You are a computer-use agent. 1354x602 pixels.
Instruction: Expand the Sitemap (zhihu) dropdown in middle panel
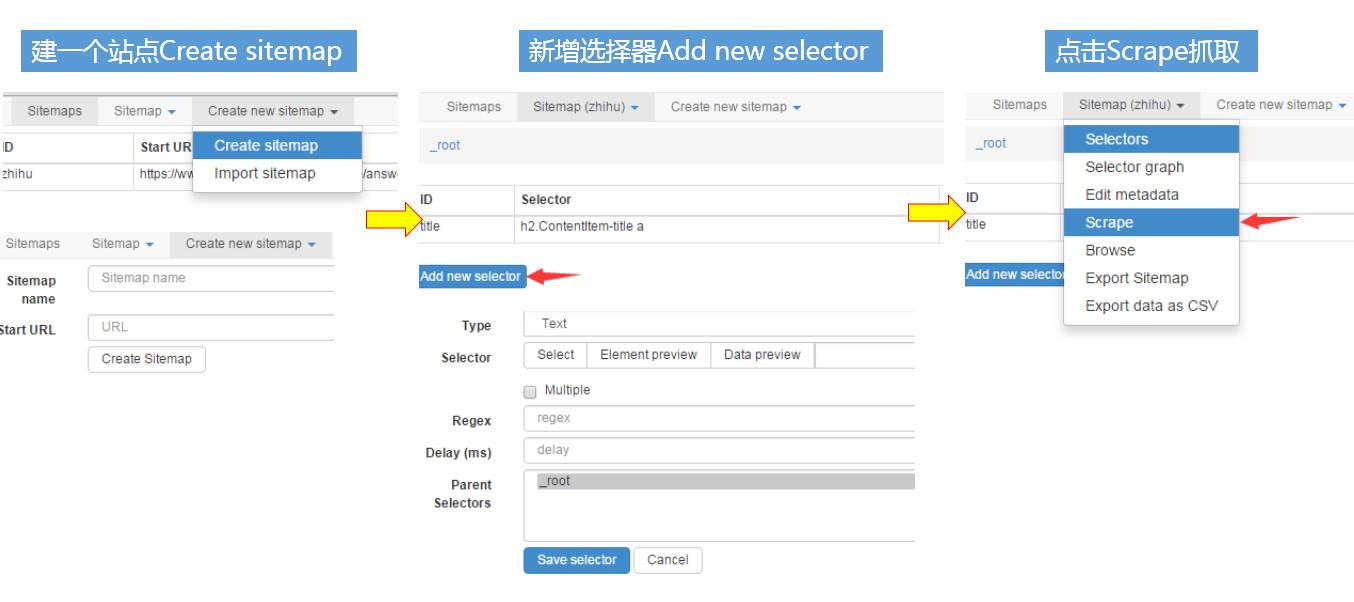(x=585, y=107)
